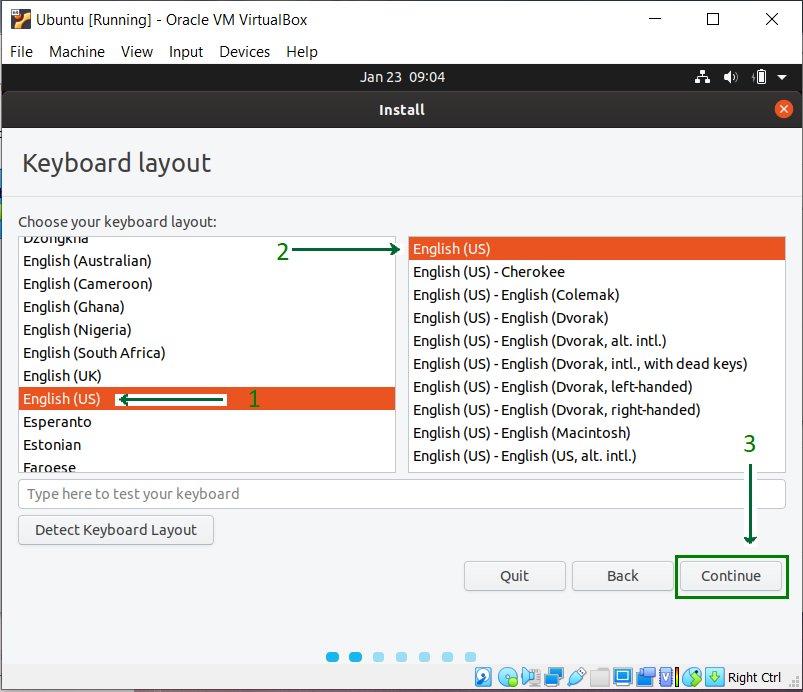Select English (US) - English (Colemak) variant

pos(597,295)
